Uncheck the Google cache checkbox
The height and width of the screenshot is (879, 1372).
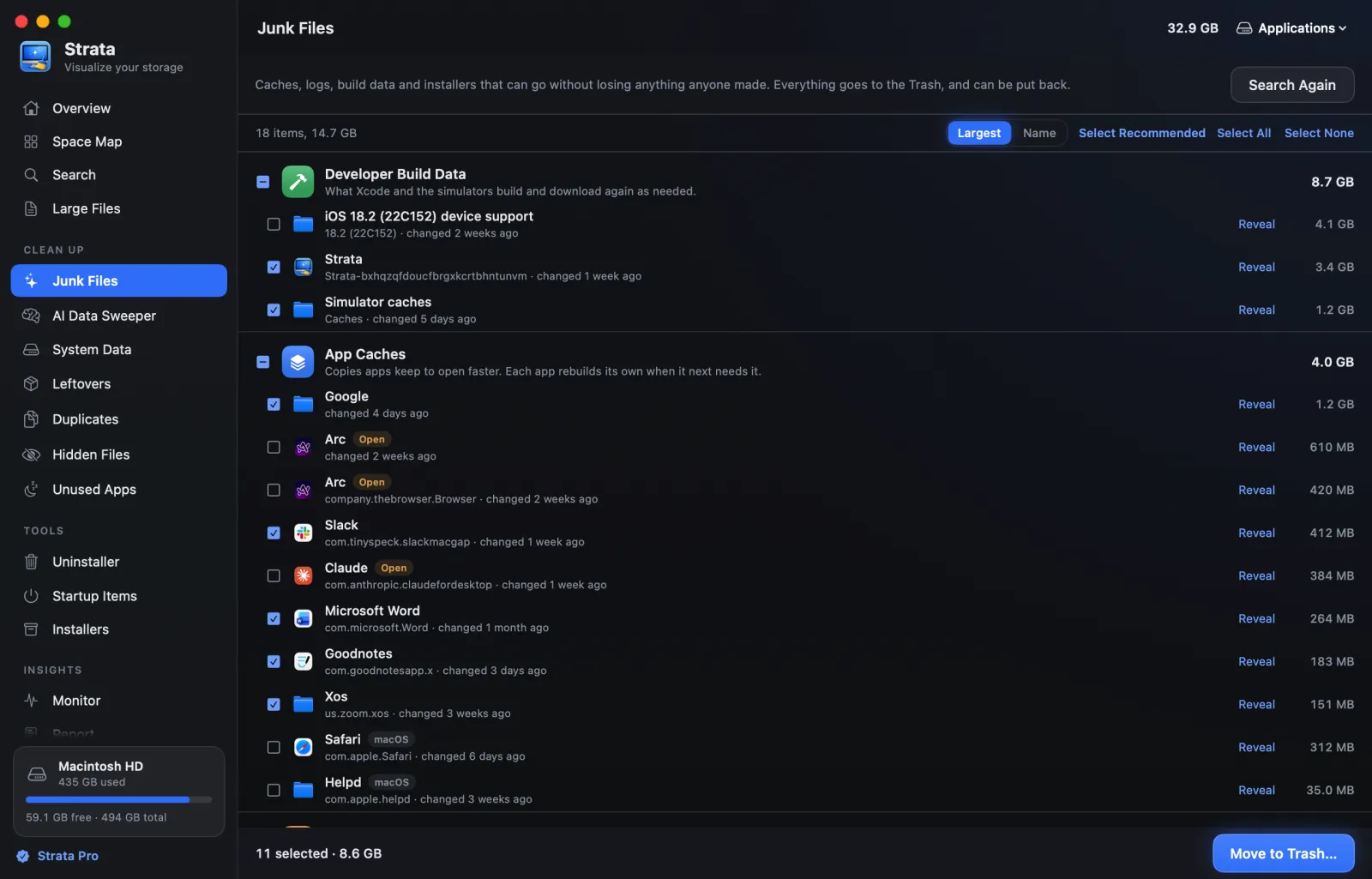[274, 405]
